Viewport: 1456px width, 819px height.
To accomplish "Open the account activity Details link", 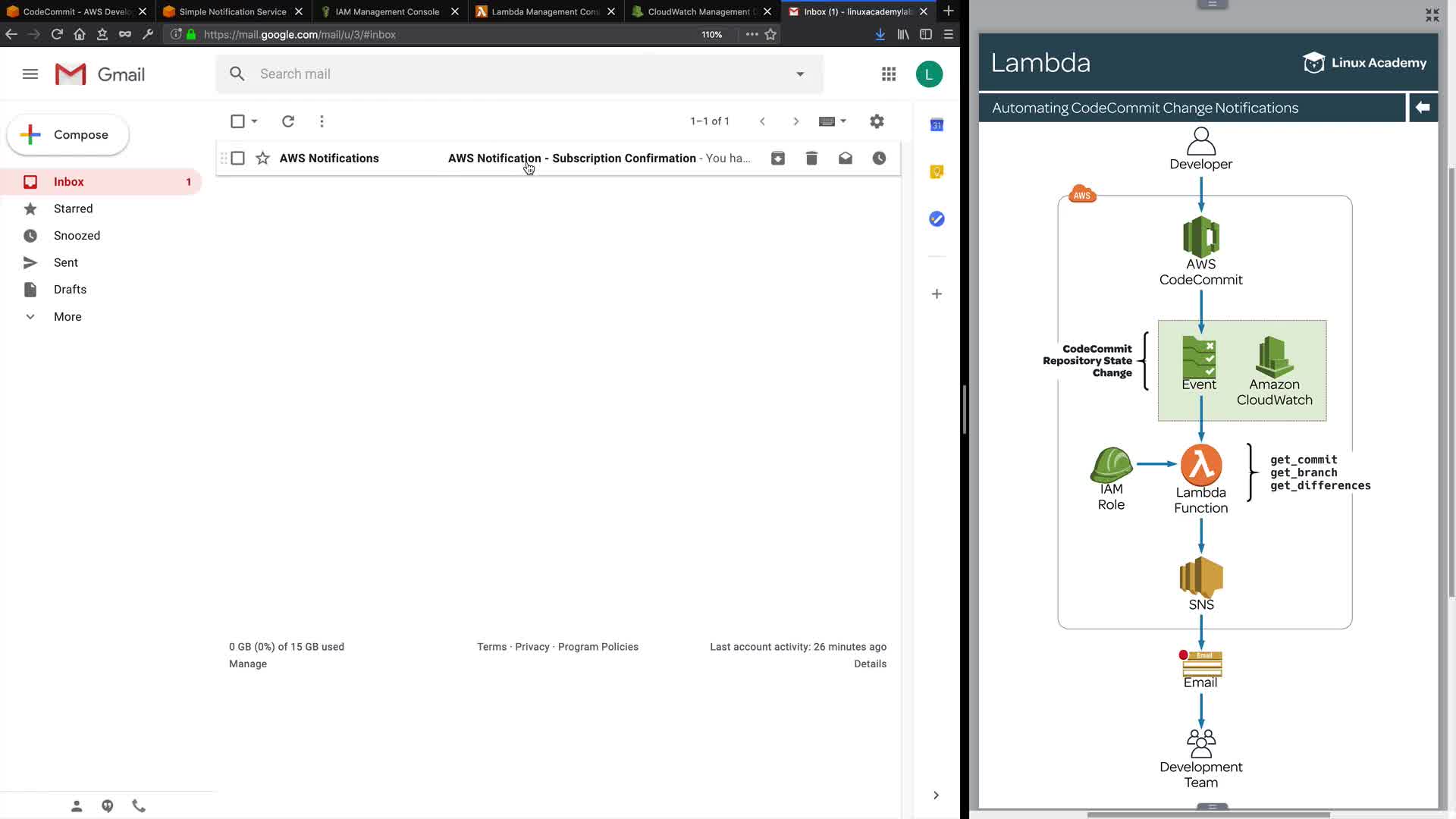I will pos(870,664).
